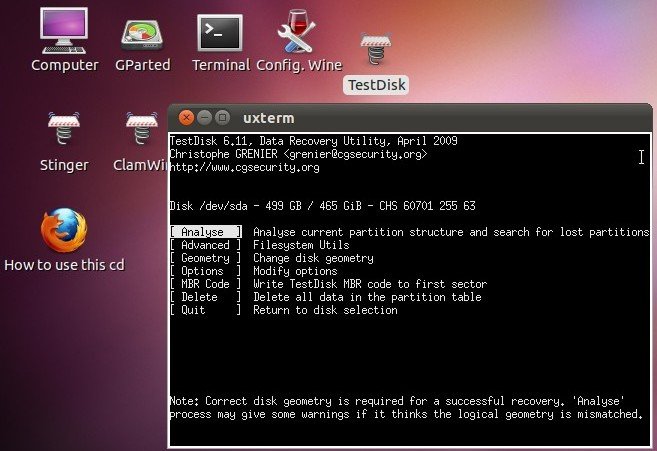Click 'Write TestDisk MBR code to first sector'
Image resolution: width=657 pixels, height=451 pixels.
(x=370, y=284)
